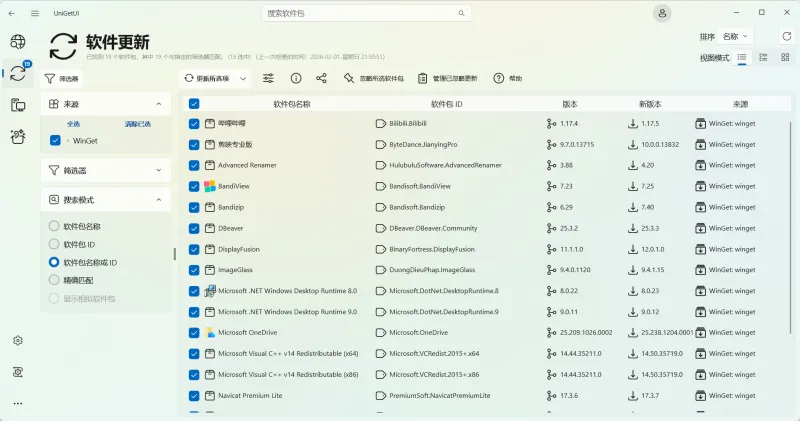
Task: Click the share package icon
Action: [x=321, y=78]
